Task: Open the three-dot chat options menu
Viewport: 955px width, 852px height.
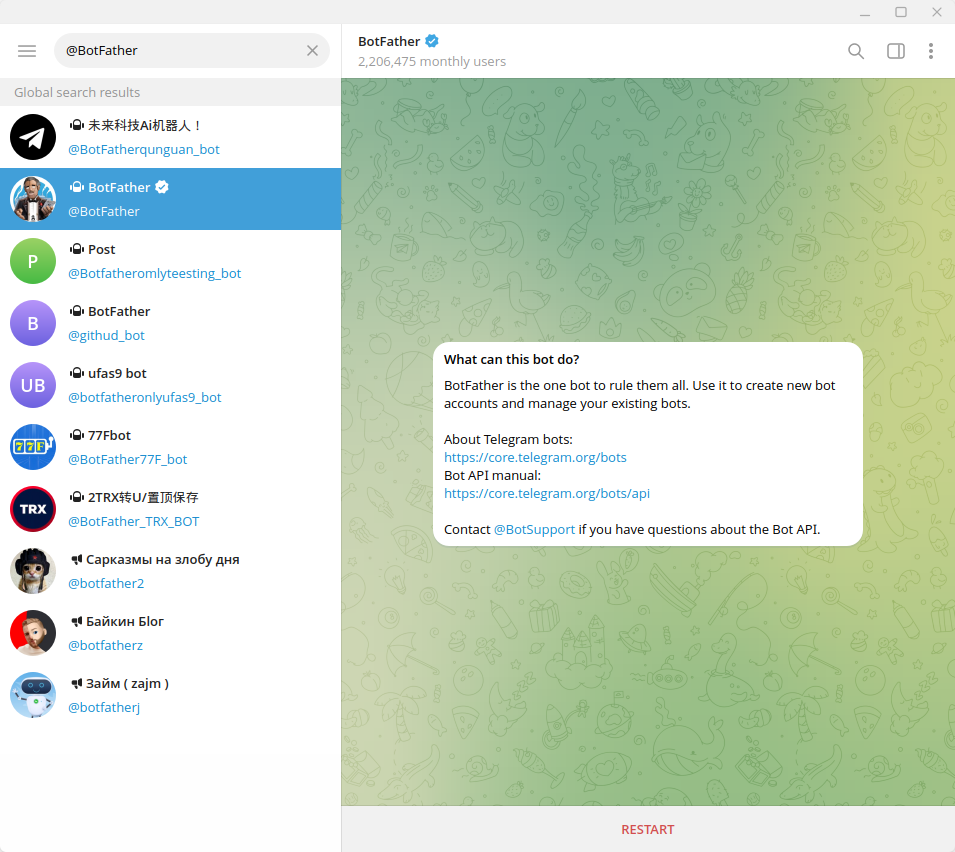Action: [931, 51]
